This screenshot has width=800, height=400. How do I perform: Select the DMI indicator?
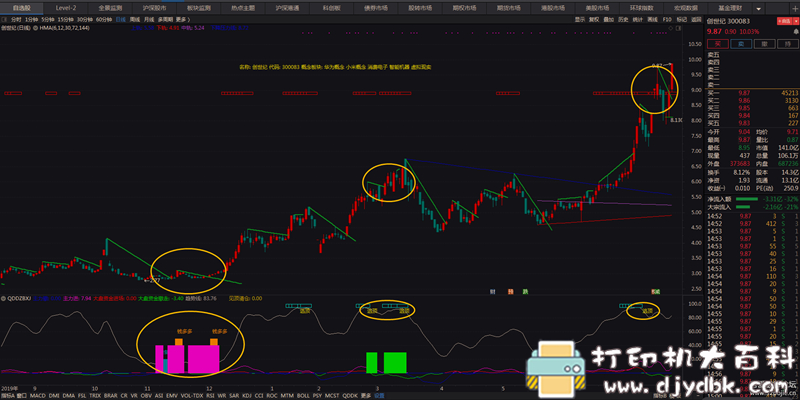[54, 395]
